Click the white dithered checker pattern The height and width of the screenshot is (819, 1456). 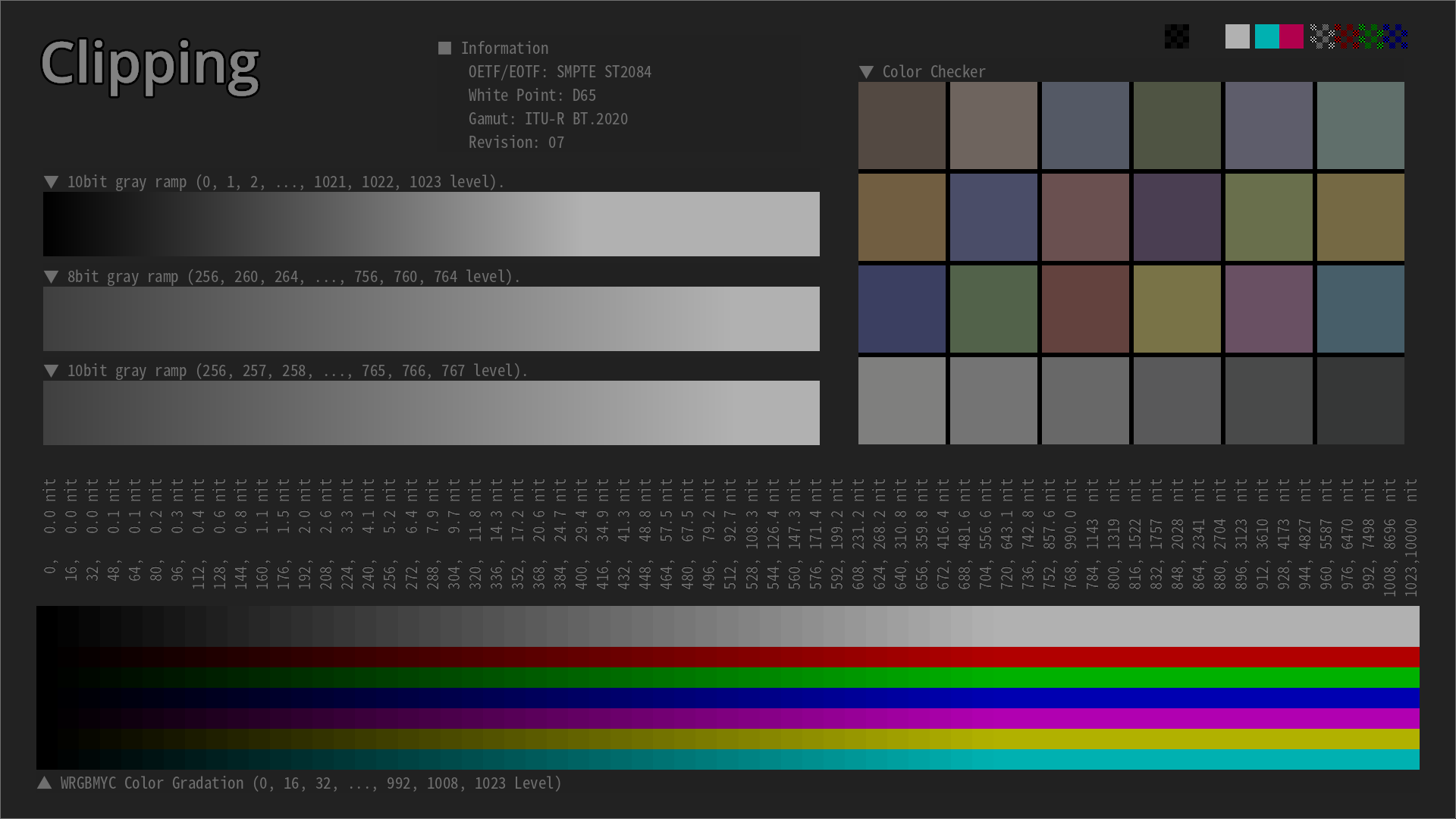point(1322,36)
